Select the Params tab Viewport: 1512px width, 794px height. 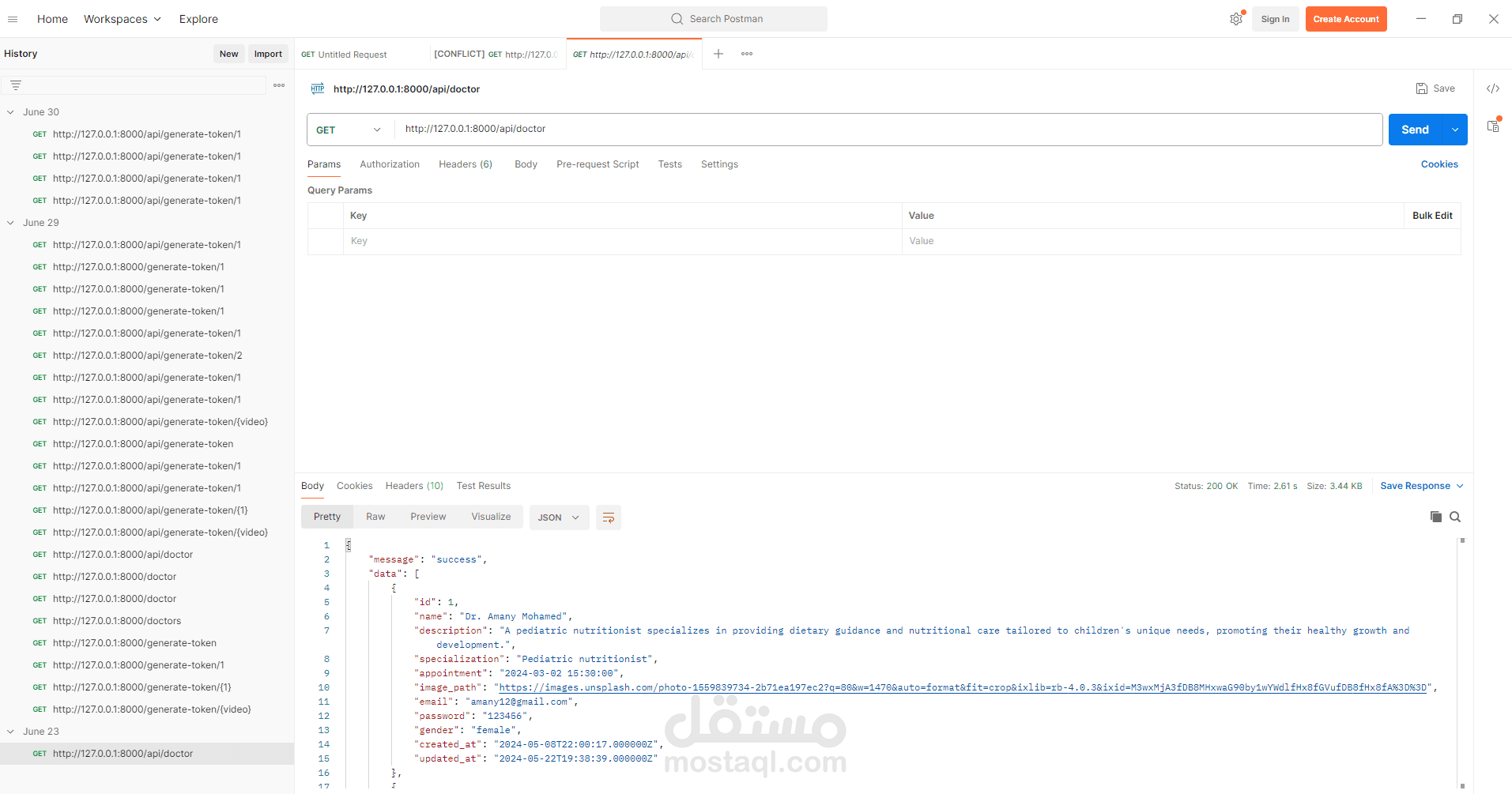[324, 164]
